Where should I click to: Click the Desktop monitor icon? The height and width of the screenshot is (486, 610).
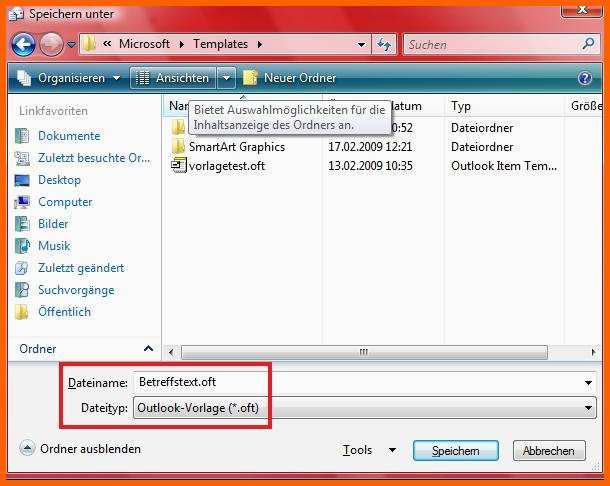point(22,180)
